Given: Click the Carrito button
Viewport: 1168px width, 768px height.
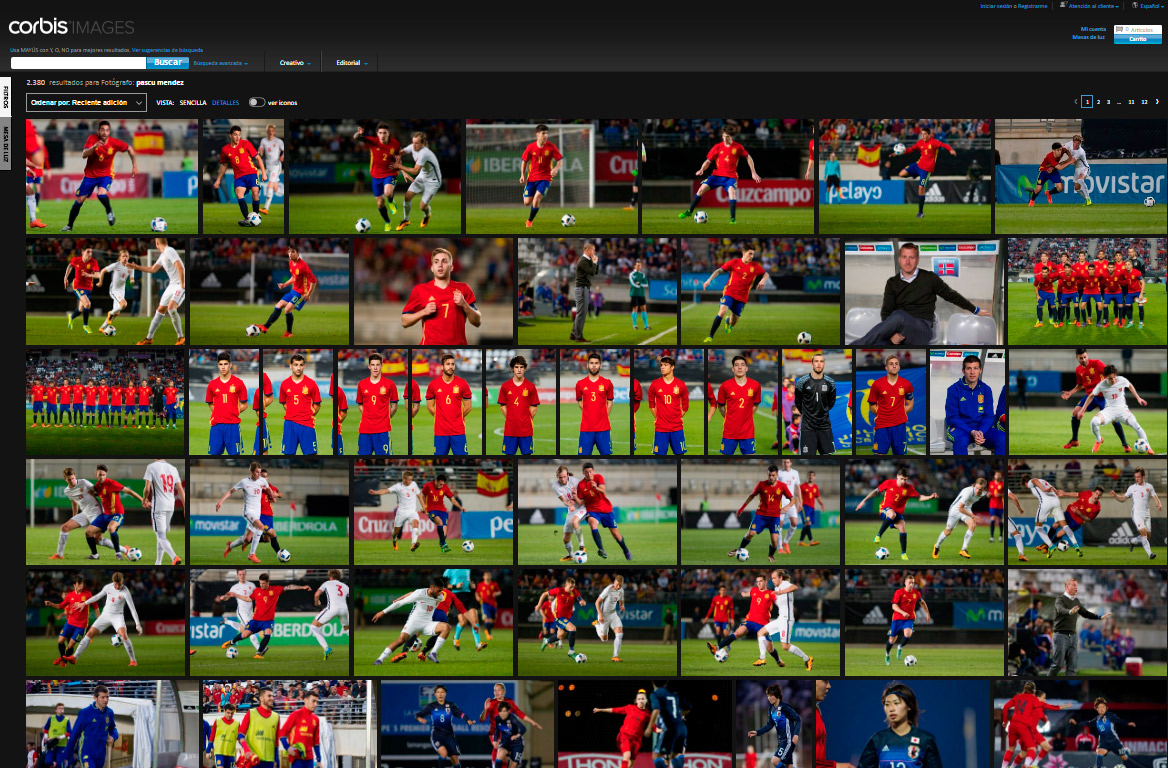Looking at the screenshot, I should 1138,39.
